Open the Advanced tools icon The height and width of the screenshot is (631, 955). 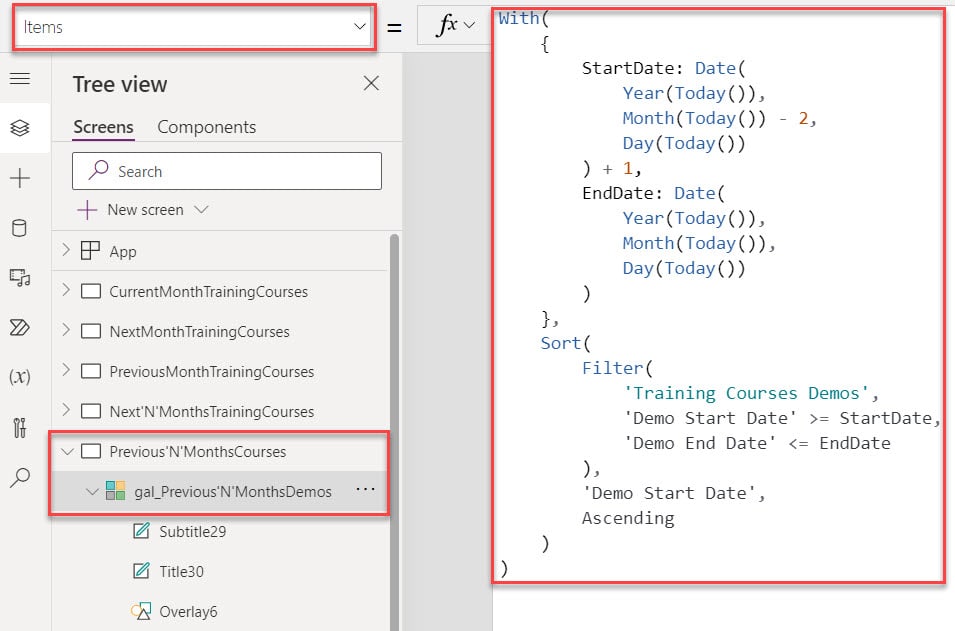(19, 428)
